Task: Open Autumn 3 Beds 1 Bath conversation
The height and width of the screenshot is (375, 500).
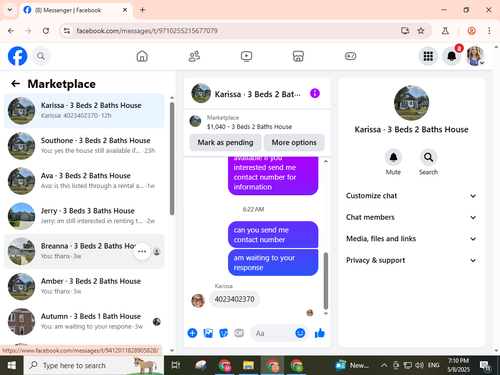Action: [84, 321]
